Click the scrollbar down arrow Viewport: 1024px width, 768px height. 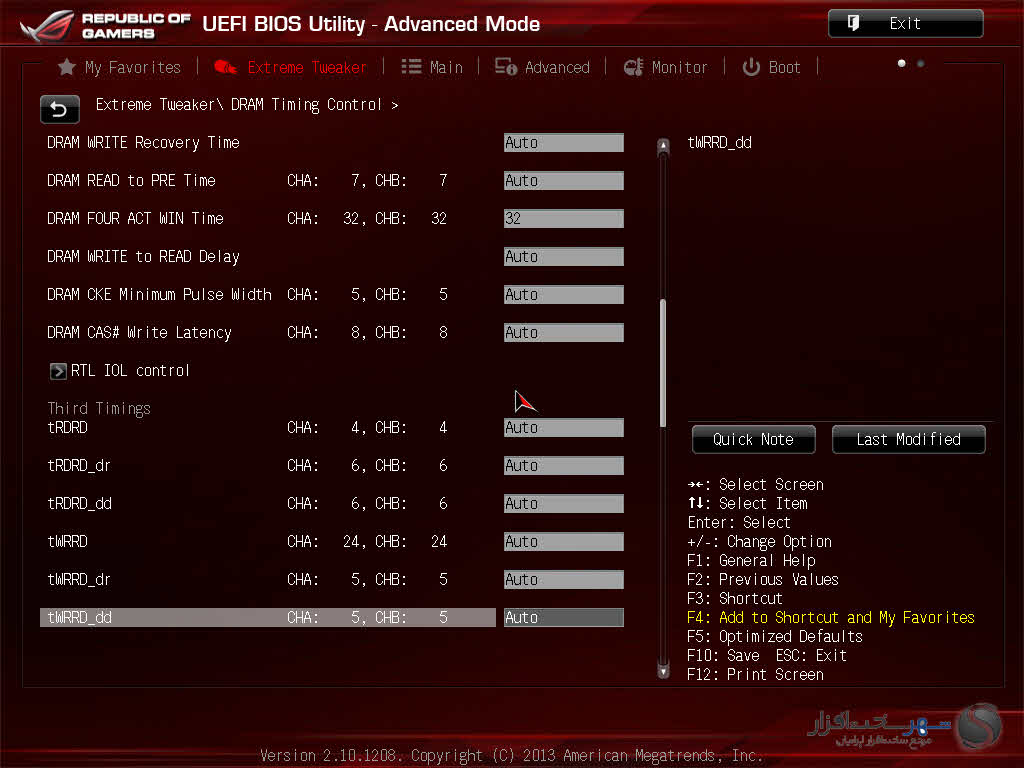[662, 671]
